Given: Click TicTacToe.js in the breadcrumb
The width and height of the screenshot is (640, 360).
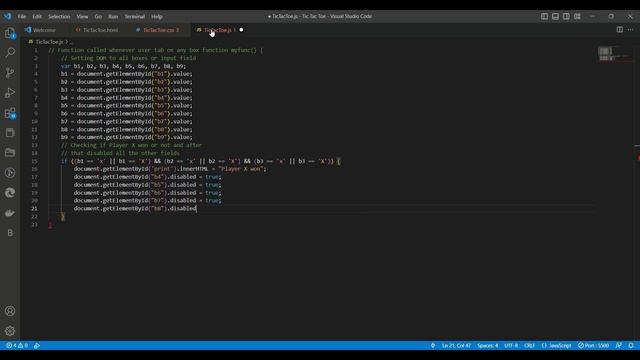Looking at the screenshot, I should click(49, 42).
